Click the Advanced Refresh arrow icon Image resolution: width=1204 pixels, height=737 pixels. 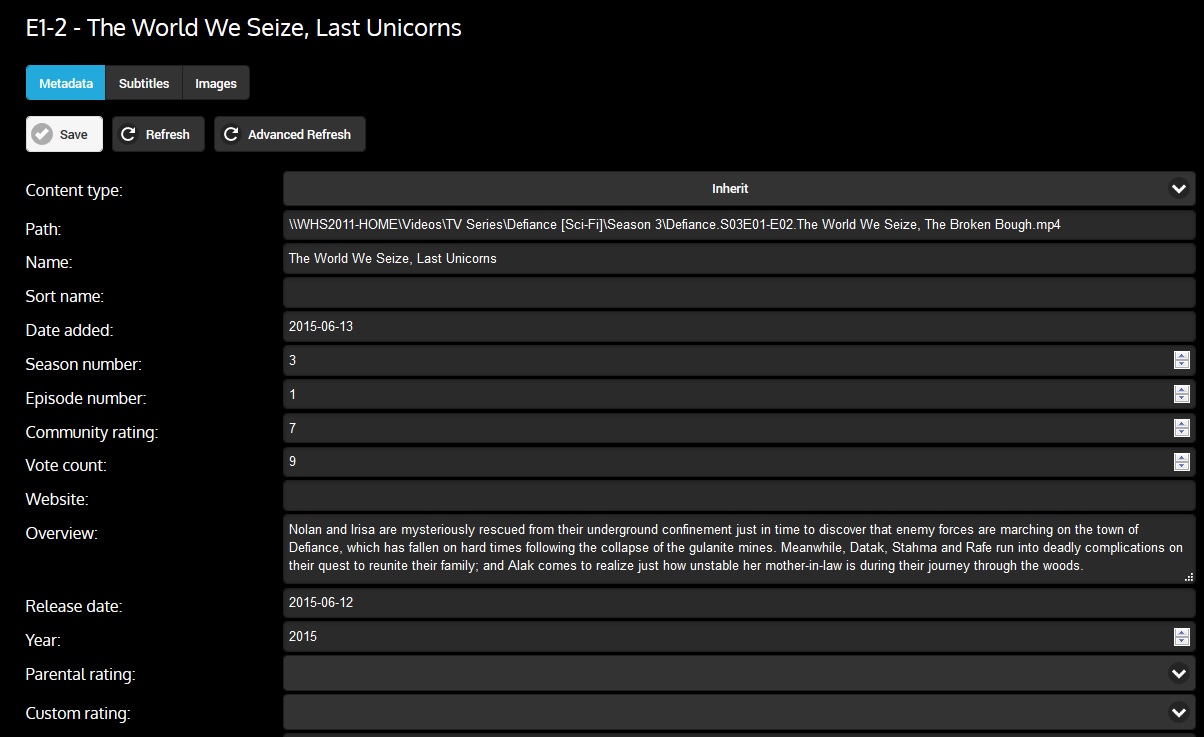pyautogui.click(x=231, y=134)
